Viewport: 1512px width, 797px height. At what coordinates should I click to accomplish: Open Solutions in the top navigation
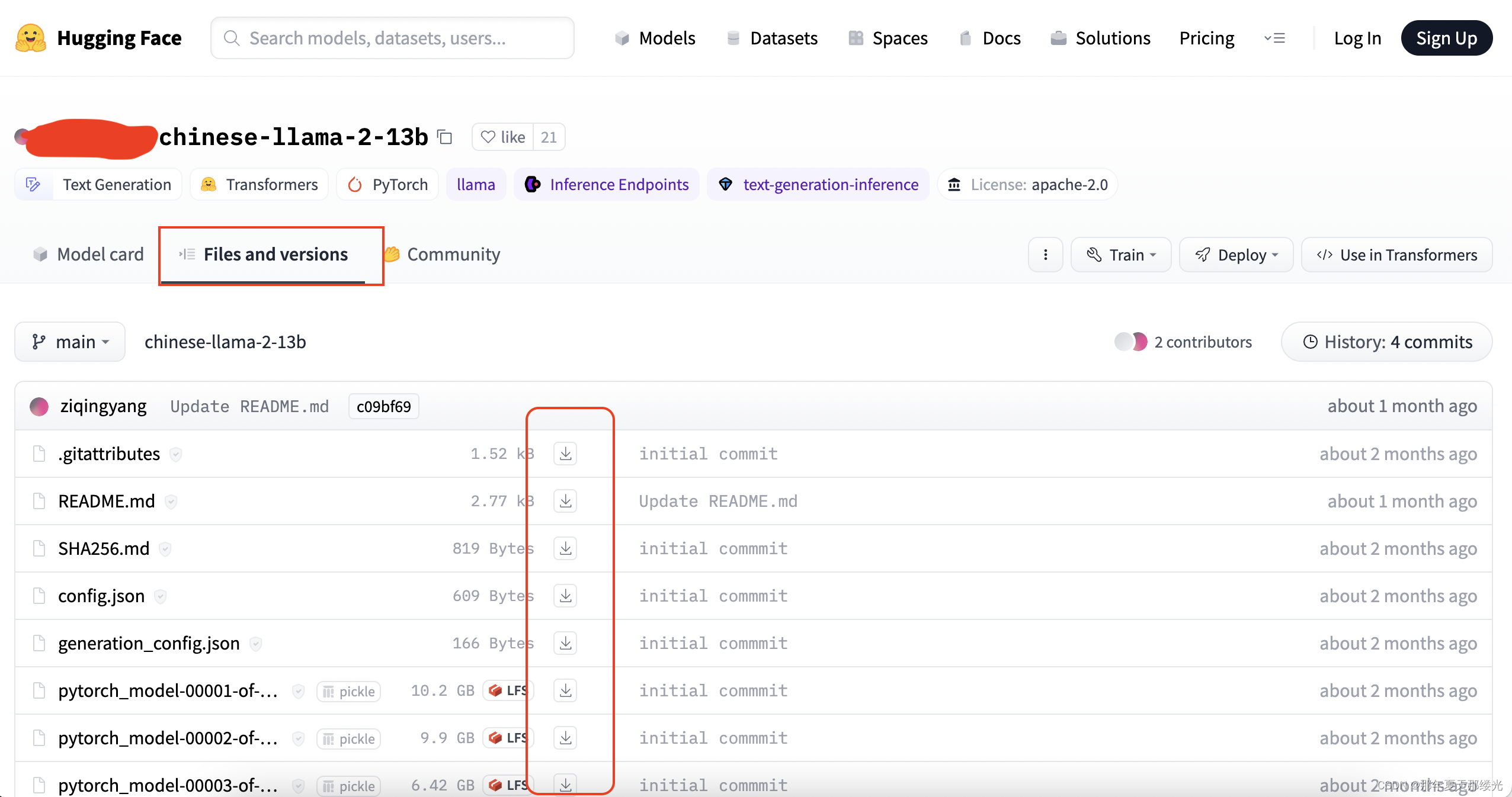[x=1100, y=38]
